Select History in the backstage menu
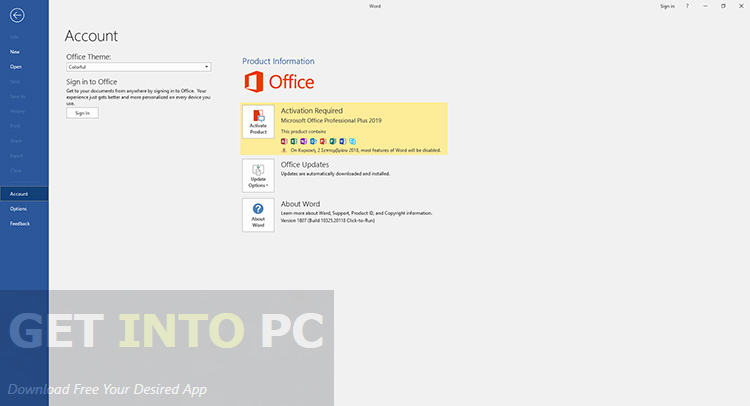This screenshot has height=406, width=750. [x=17, y=111]
